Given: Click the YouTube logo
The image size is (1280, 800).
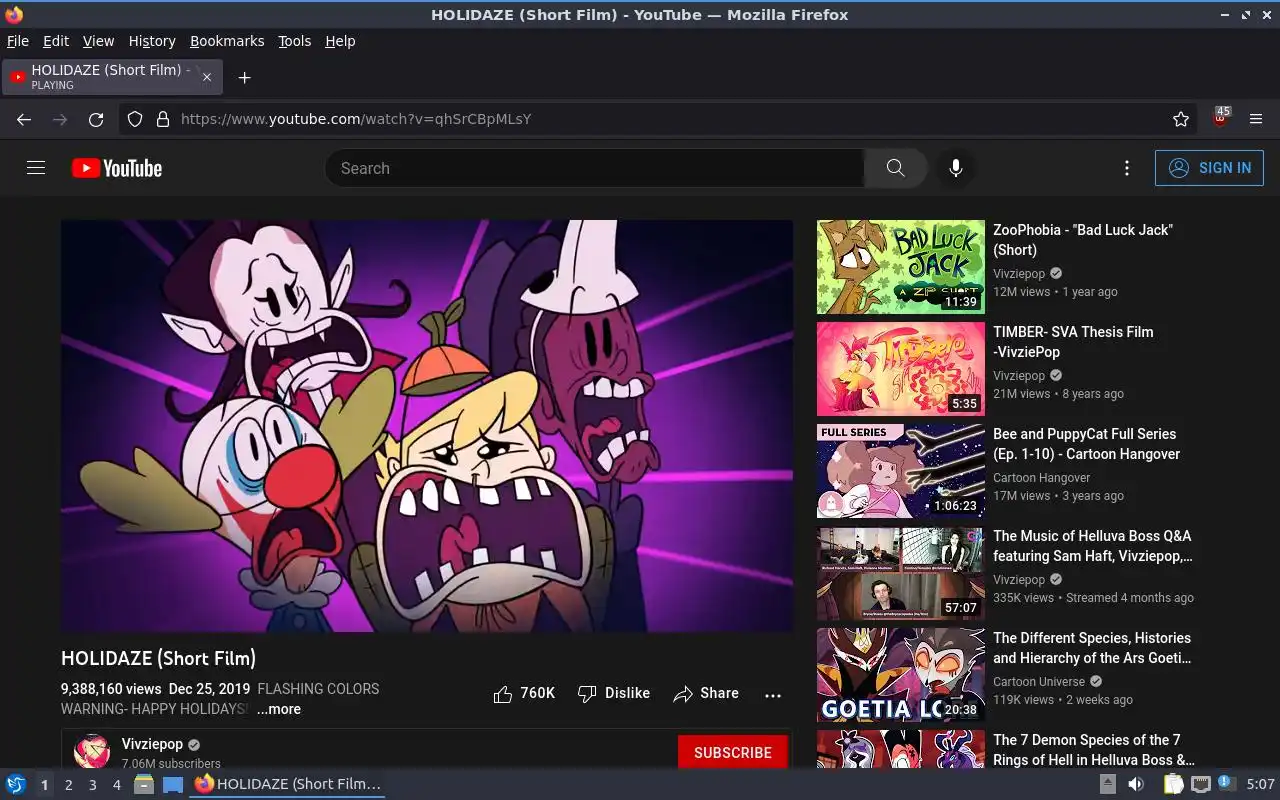Looking at the screenshot, I should pyautogui.click(x=117, y=168).
